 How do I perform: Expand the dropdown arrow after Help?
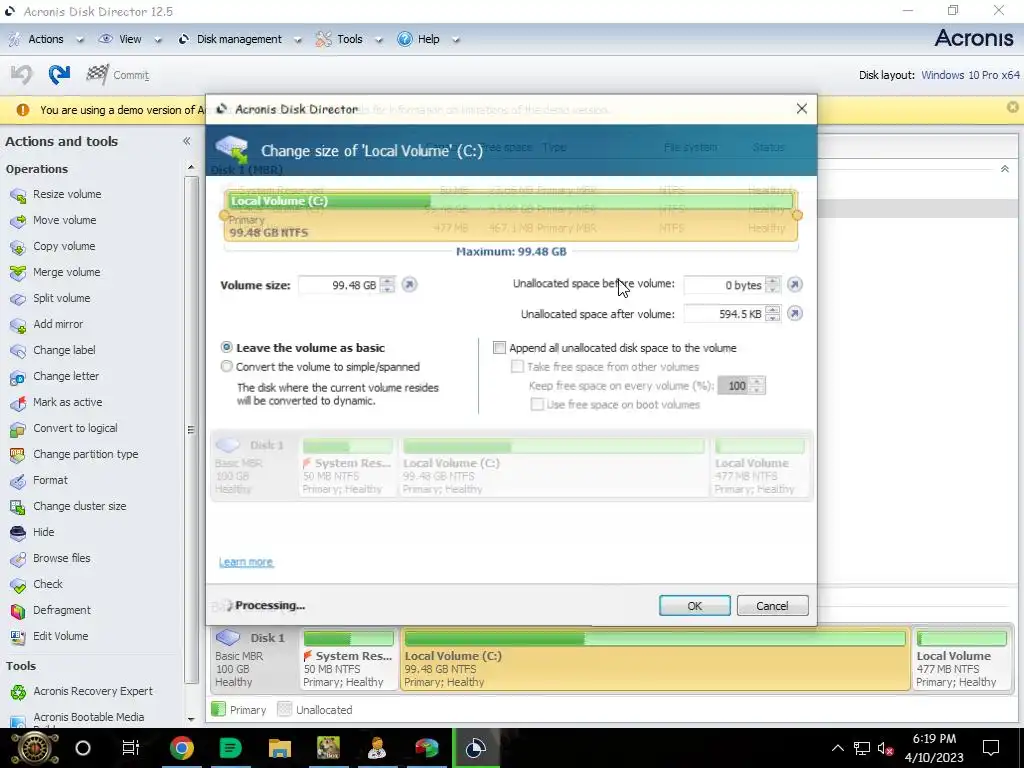456,40
